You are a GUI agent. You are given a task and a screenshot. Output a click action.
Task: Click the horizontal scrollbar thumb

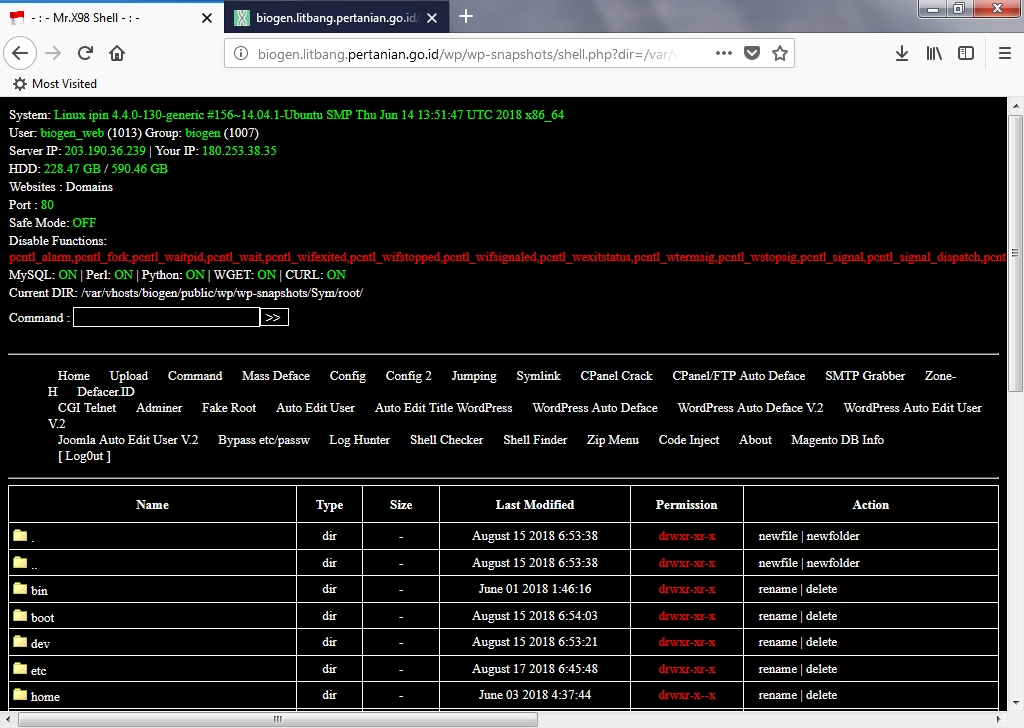tap(278, 719)
